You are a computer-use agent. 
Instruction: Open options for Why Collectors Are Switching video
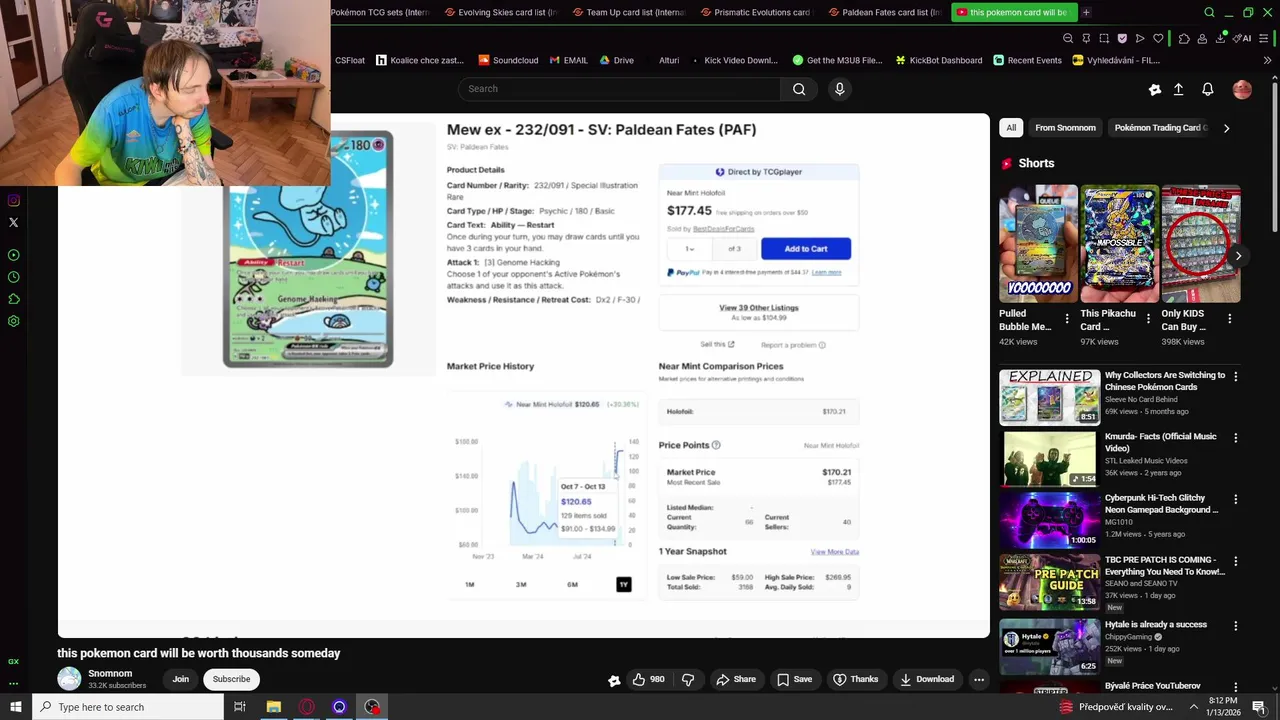1236,376
